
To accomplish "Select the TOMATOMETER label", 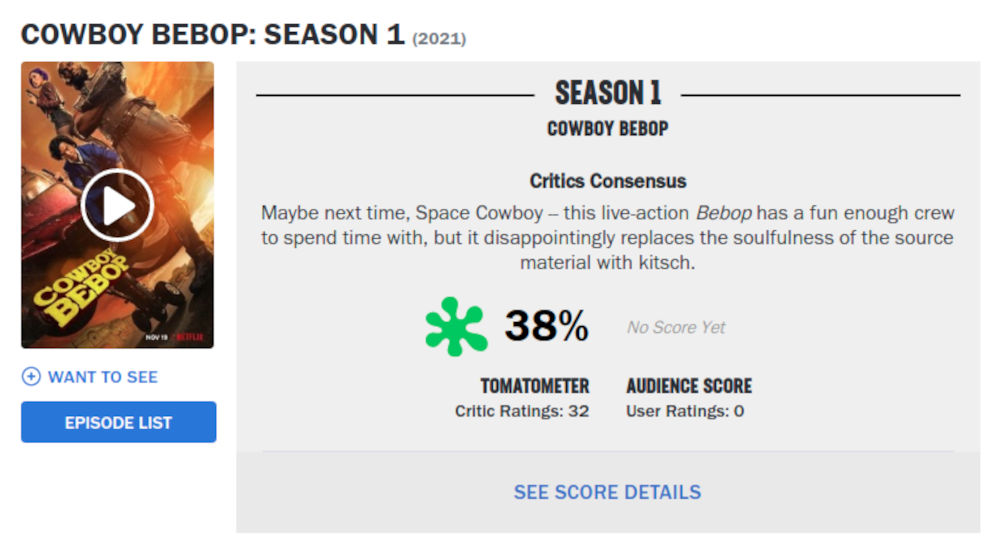I will [x=535, y=386].
